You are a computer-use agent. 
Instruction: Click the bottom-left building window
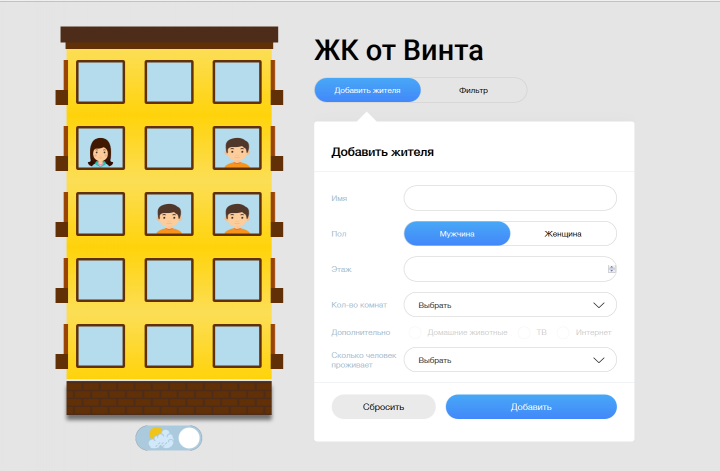100,346
